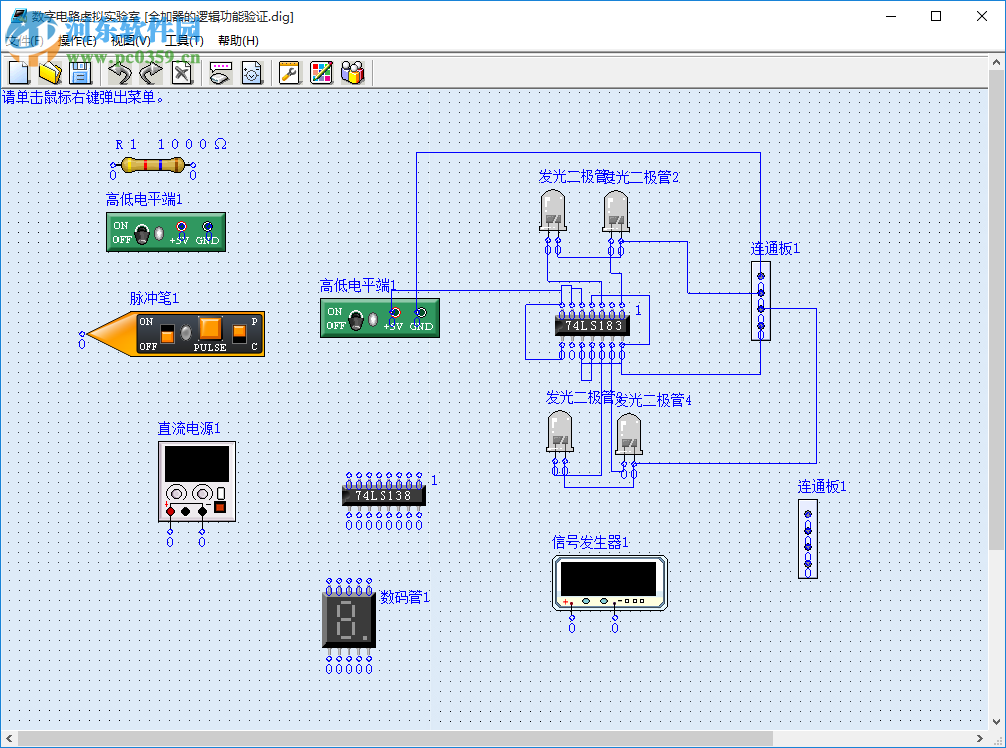Click the delete X icon in the toolbar
The width and height of the screenshot is (1006, 748).
(181, 72)
